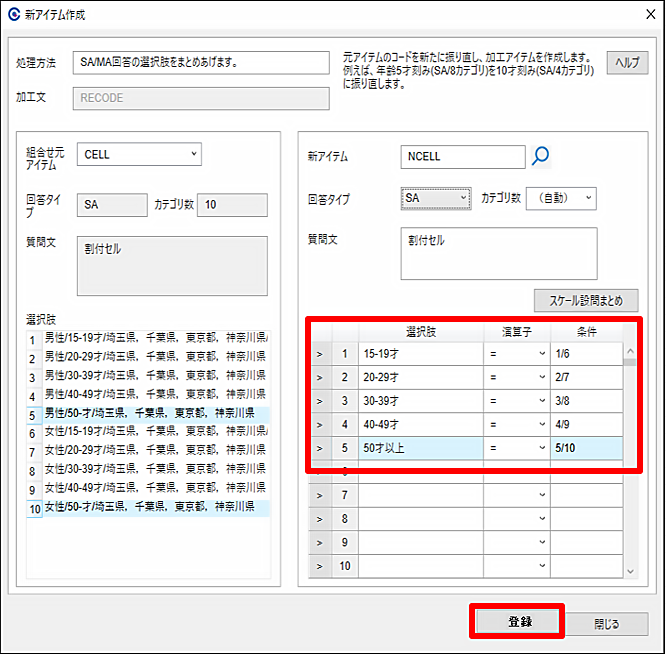Click the row 7 arrow marker in grid
Screen dimensions: 666x654
(x=320, y=496)
